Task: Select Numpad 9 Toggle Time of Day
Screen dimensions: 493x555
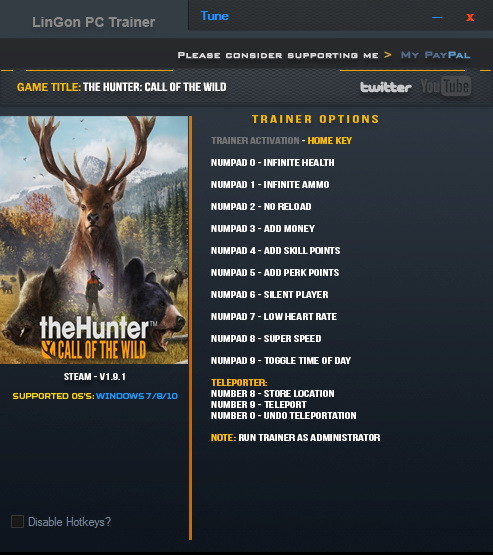Action: (281, 360)
